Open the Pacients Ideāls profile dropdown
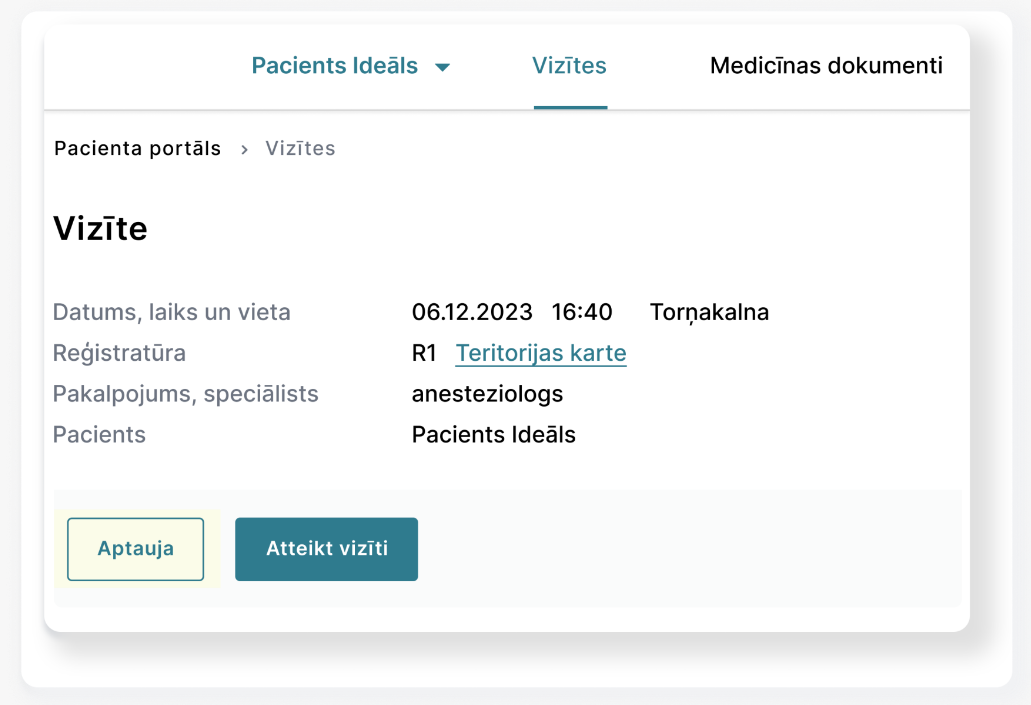Screen dimensions: 1031x705 click(x=335, y=66)
